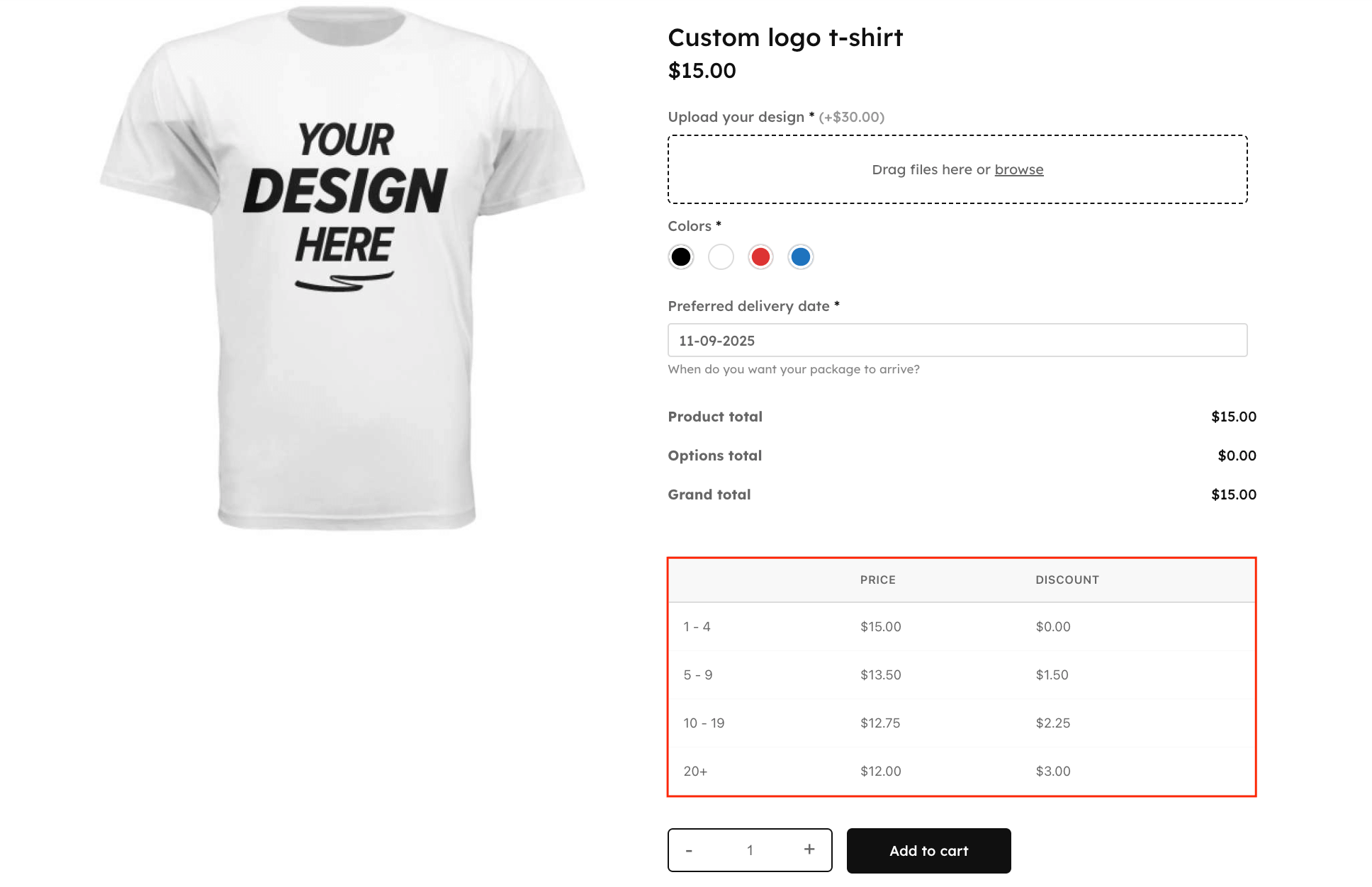Screen dimensions: 1372x887
Task: Choose the white t-shirt color option
Action: (x=721, y=257)
